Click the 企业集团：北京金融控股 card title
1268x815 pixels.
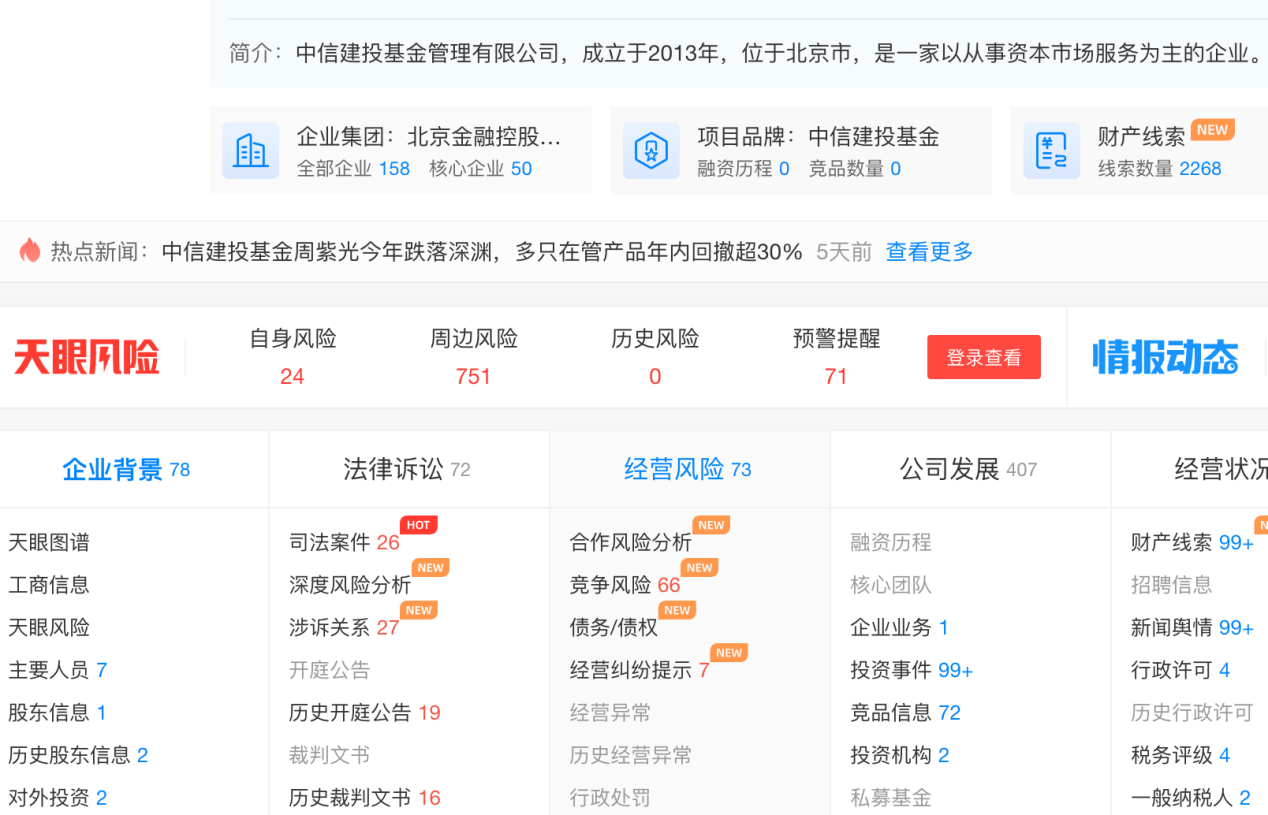pos(429,137)
